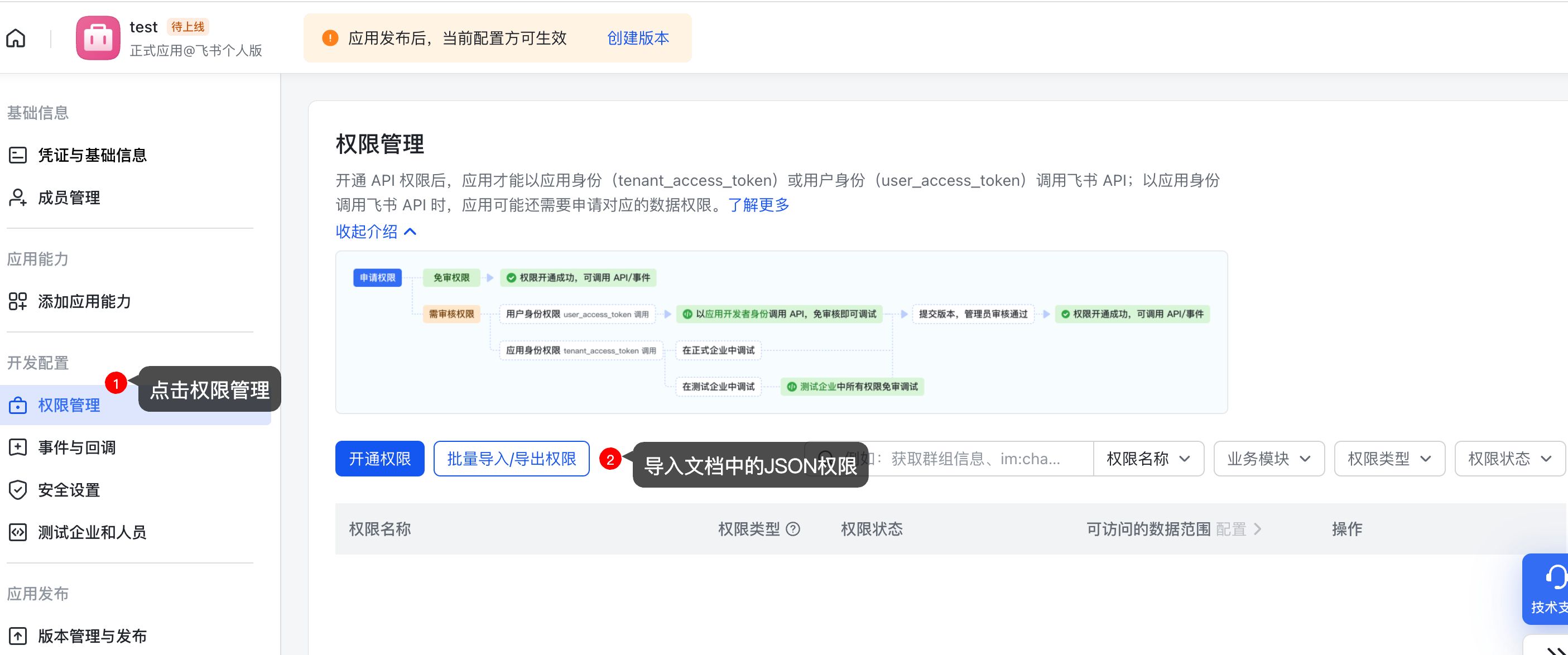Screen dimensions: 1568x655
Task: Click the 安全设置 shield icon
Action: (18, 489)
